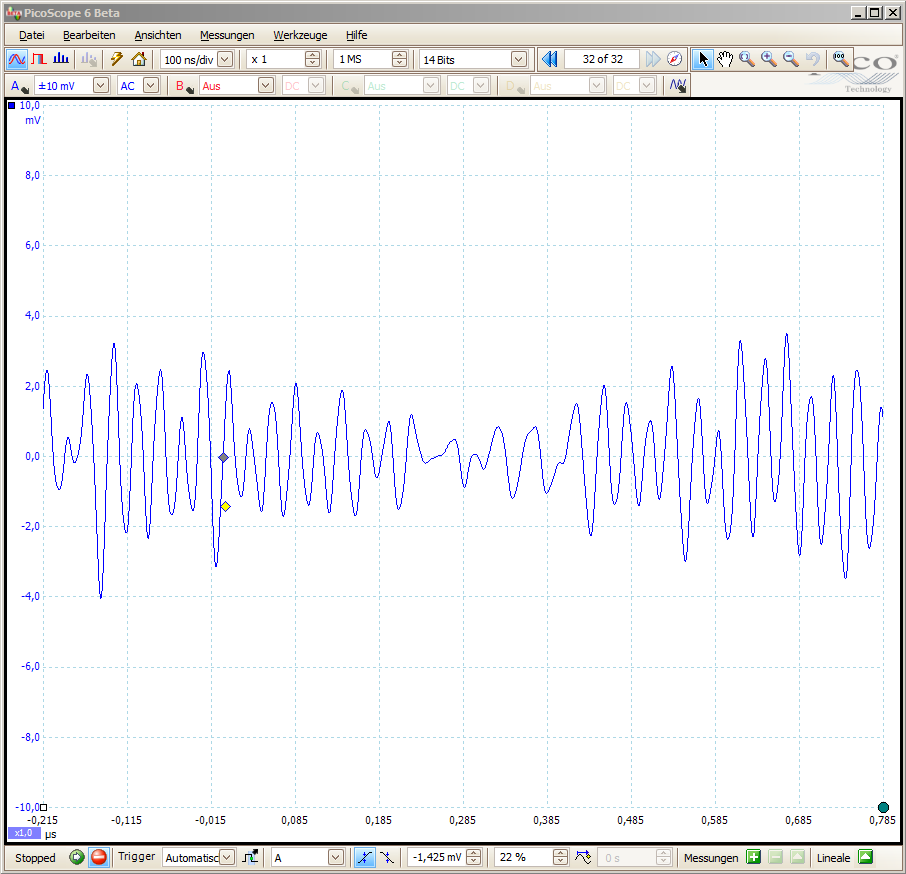Click the Home display icon
The width and height of the screenshot is (906, 874).
(x=139, y=59)
